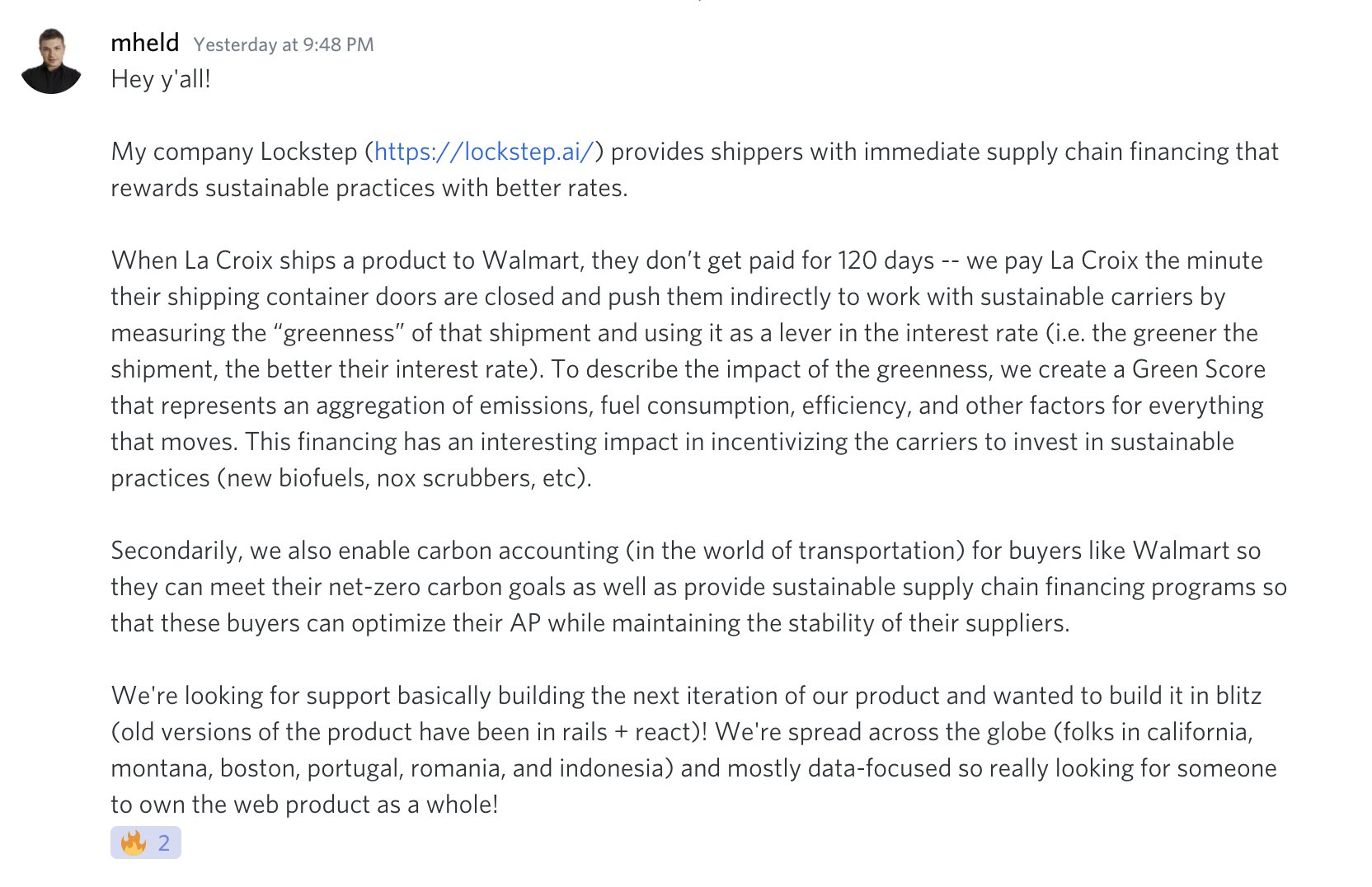Screen dimensions: 1372x887
Task: Click the timestamp Yesterday at 9:48 PM
Action: [x=284, y=45]
